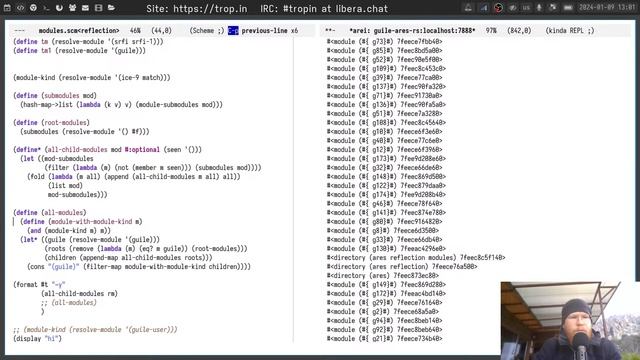640x360 pixels.
Task: Click the '#<module (#{ g73}#)' REPL line
Action: click(384, 42)
